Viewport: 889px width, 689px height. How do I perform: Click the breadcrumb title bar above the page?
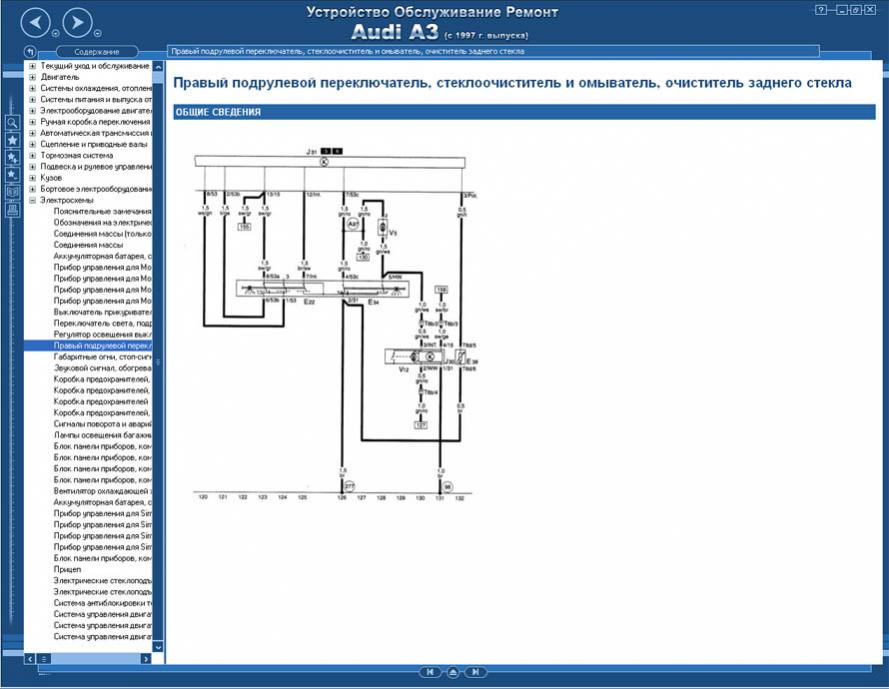click(493, 52)
